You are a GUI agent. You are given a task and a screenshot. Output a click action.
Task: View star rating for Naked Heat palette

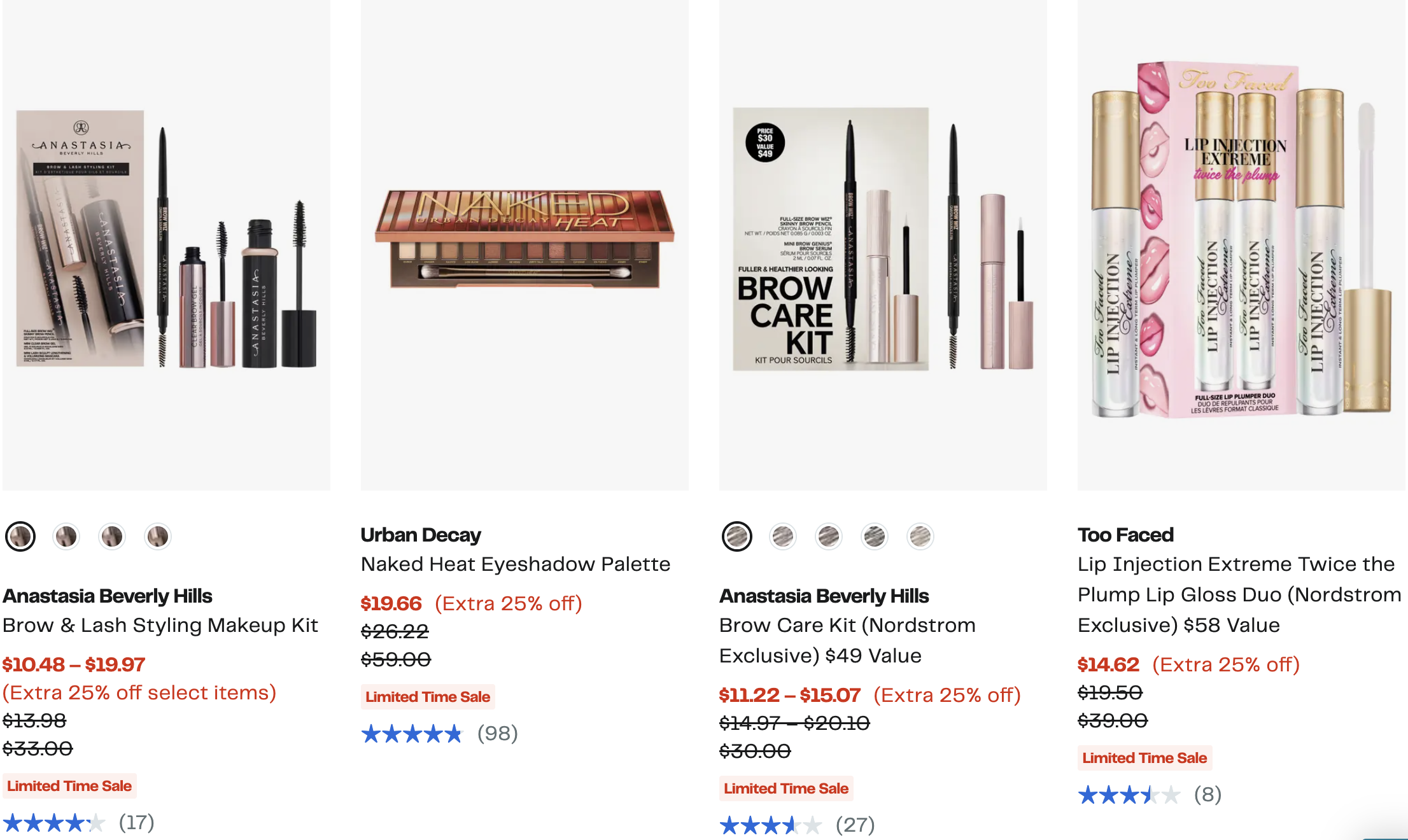tap(412, 734)
